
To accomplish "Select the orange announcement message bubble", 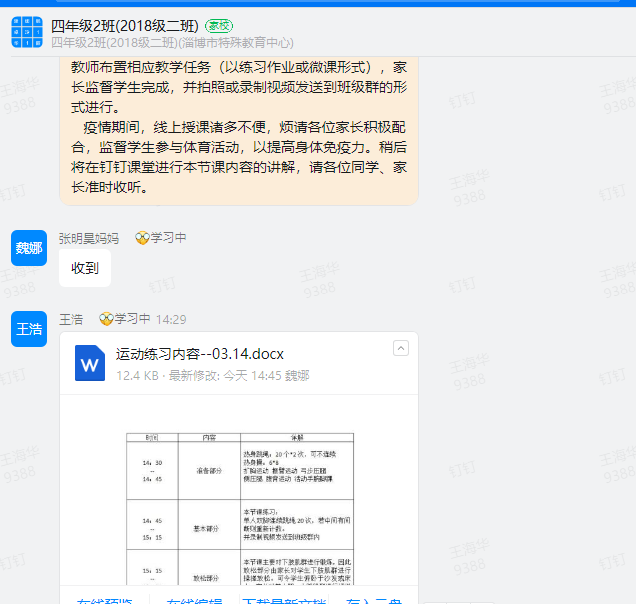I will click(239, 131).
